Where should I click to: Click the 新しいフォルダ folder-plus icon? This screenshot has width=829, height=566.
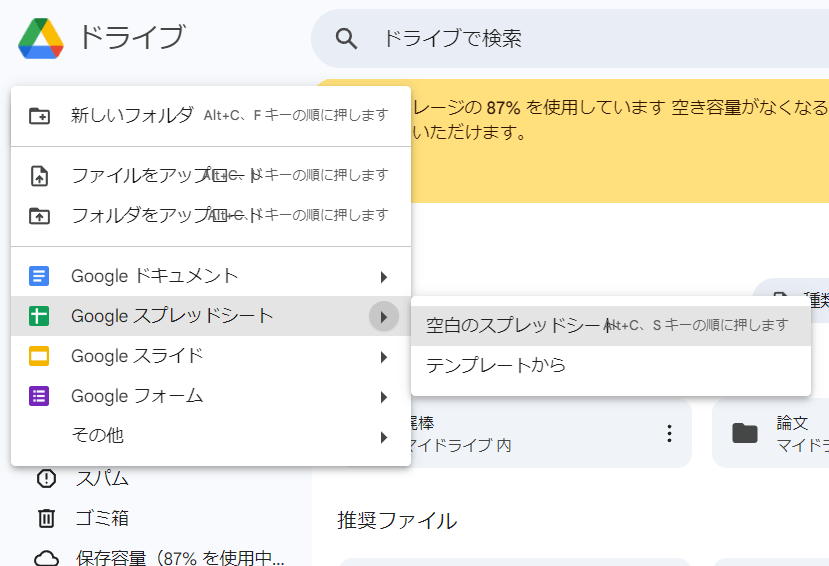click(x=39, y=115)
